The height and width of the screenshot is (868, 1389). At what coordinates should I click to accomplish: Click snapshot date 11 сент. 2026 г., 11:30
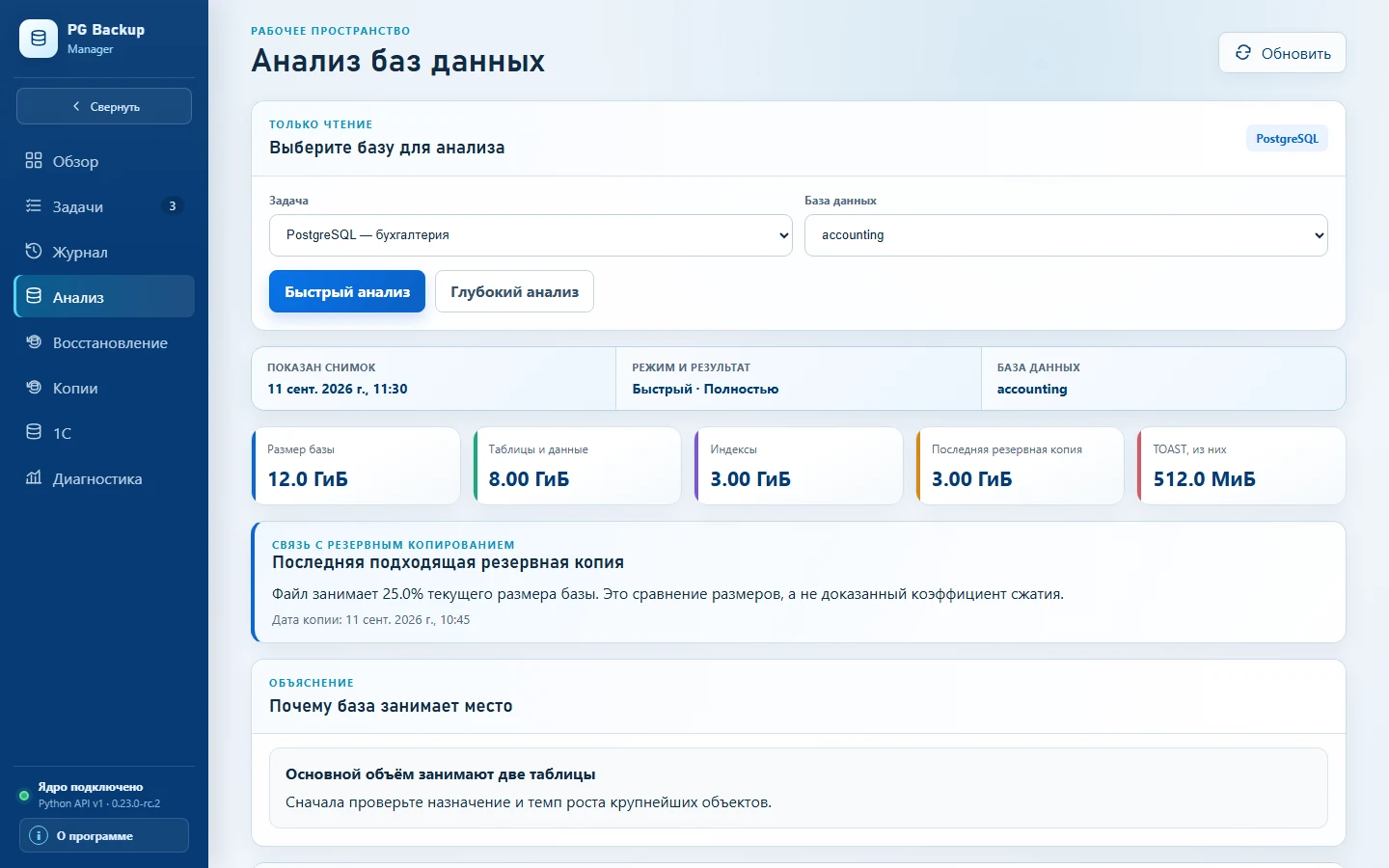click(338, 389)
